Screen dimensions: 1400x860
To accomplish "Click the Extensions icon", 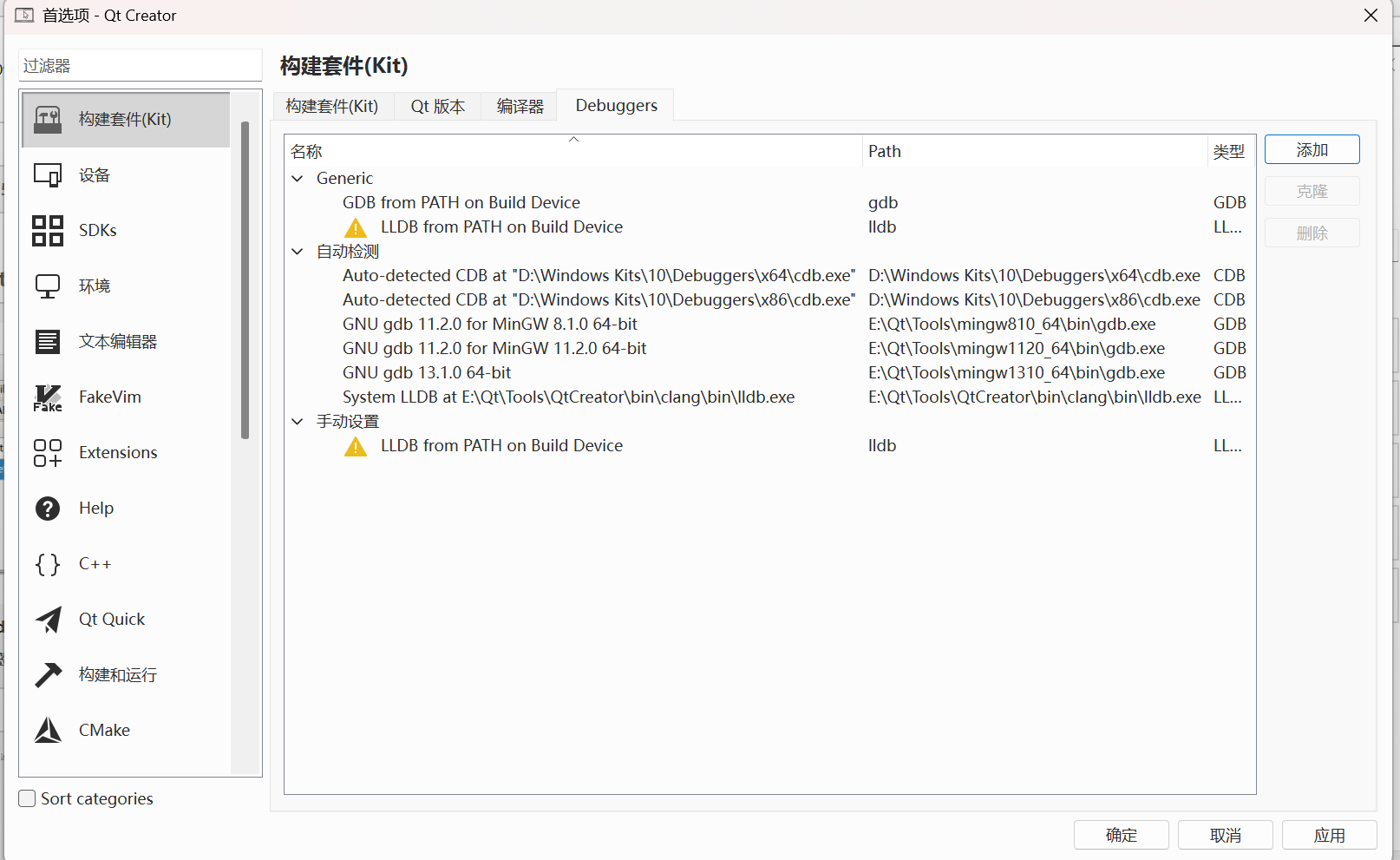I will (48, 453).
